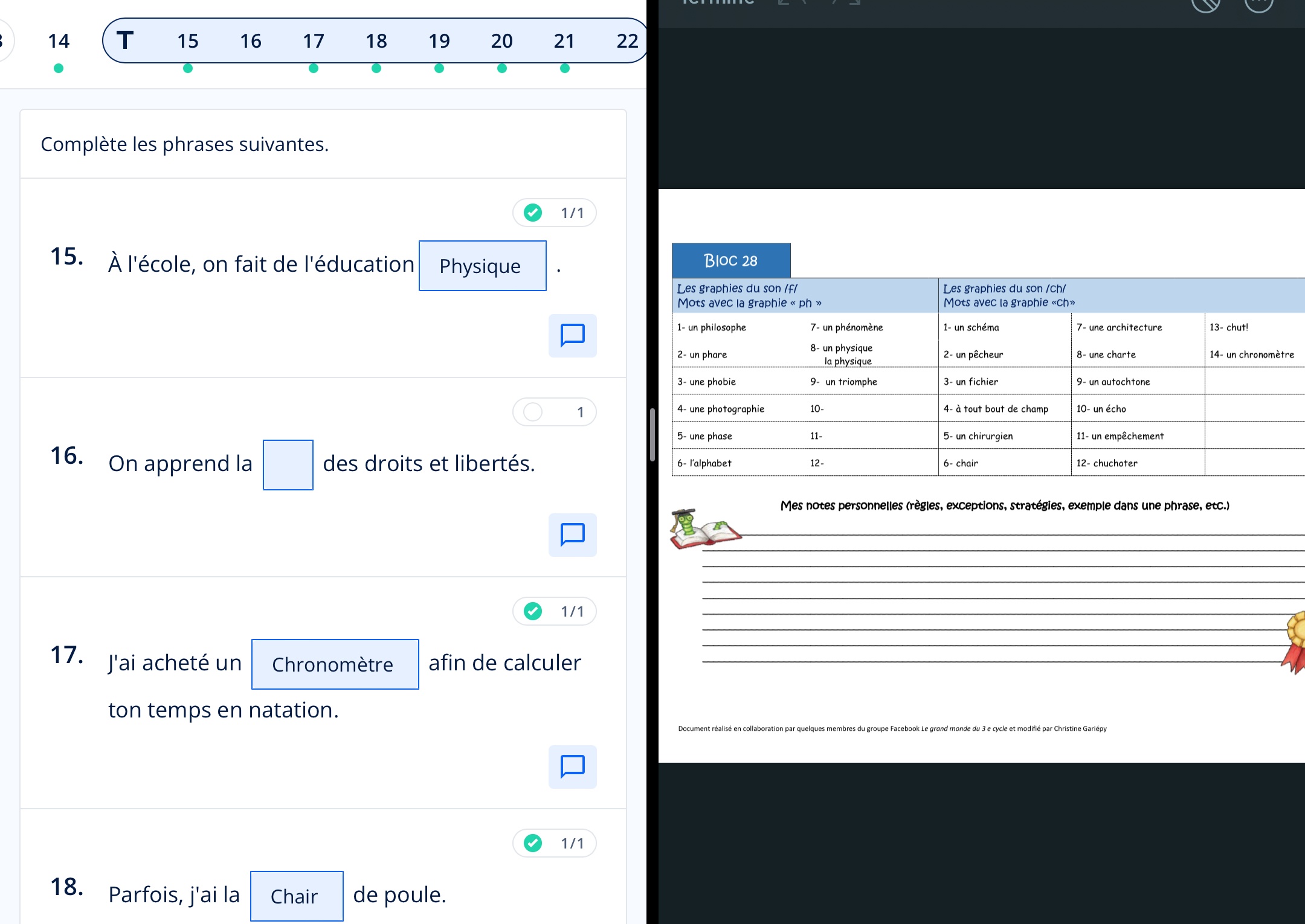Image resolution: width=1305 pixels, height=924 pixels.
Task: Navigate to question 22
Action: (x=627, y=40)
